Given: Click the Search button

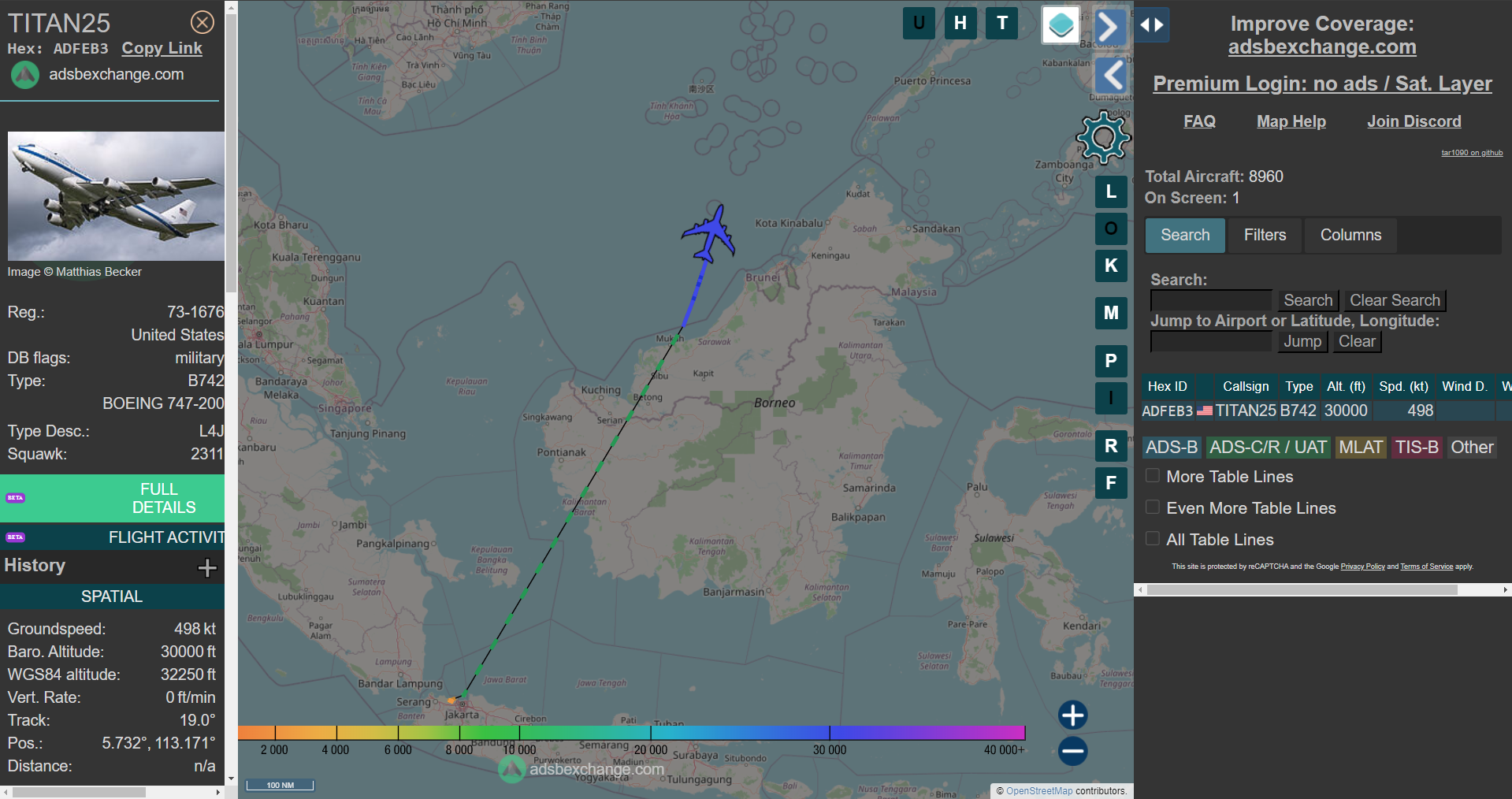Looking at the screenshot, I should (1308, 300).
